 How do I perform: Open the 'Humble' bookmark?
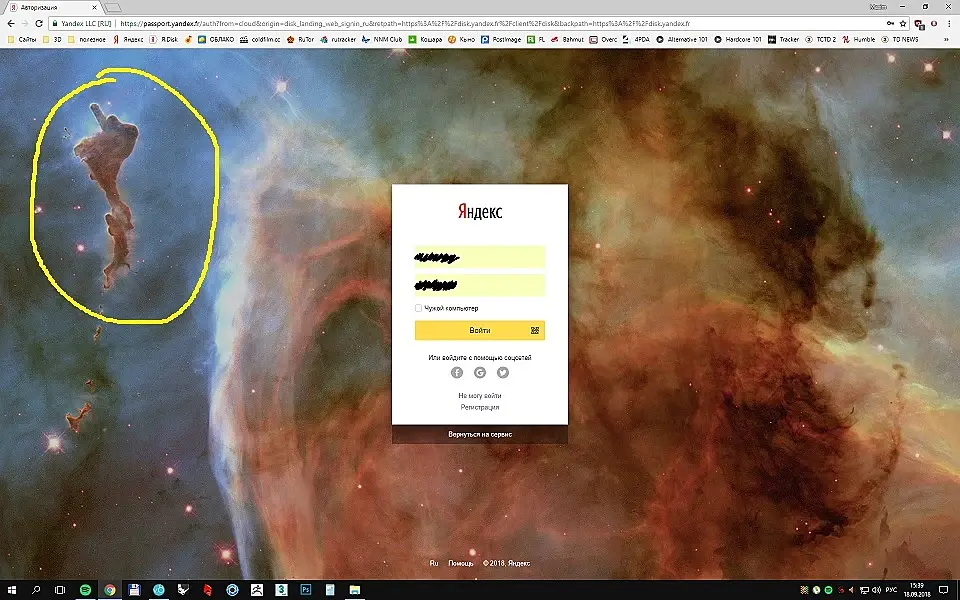[858, 39]
